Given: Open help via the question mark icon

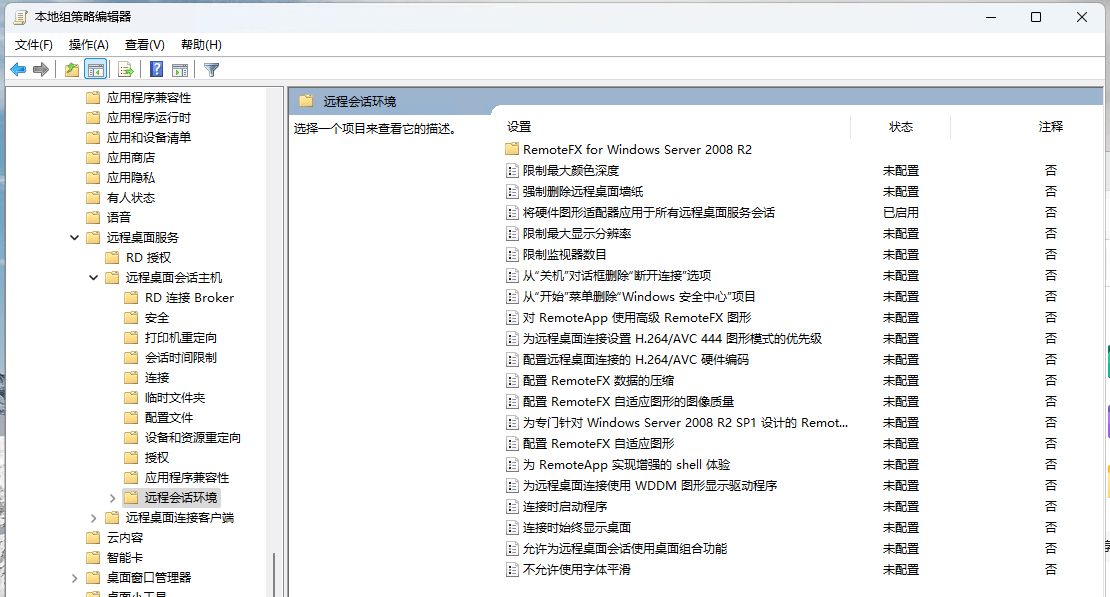Looking at the screenshot, I should 156,70.
